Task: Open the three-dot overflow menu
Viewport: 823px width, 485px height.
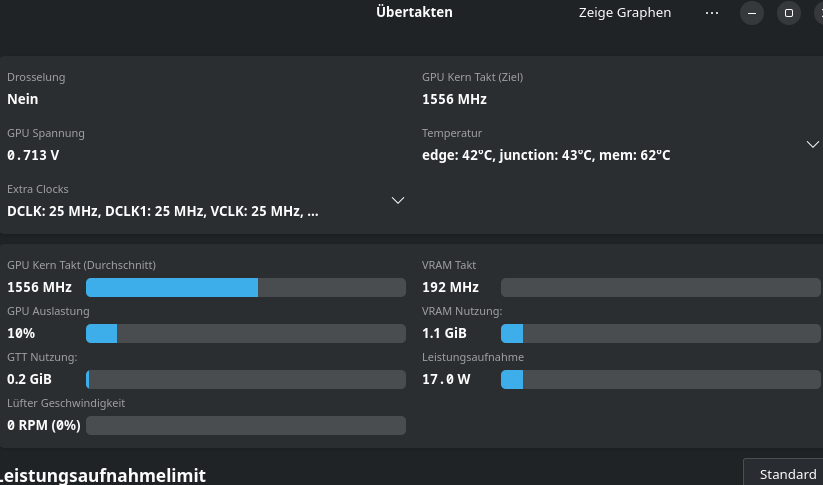Action: (712, 13)
